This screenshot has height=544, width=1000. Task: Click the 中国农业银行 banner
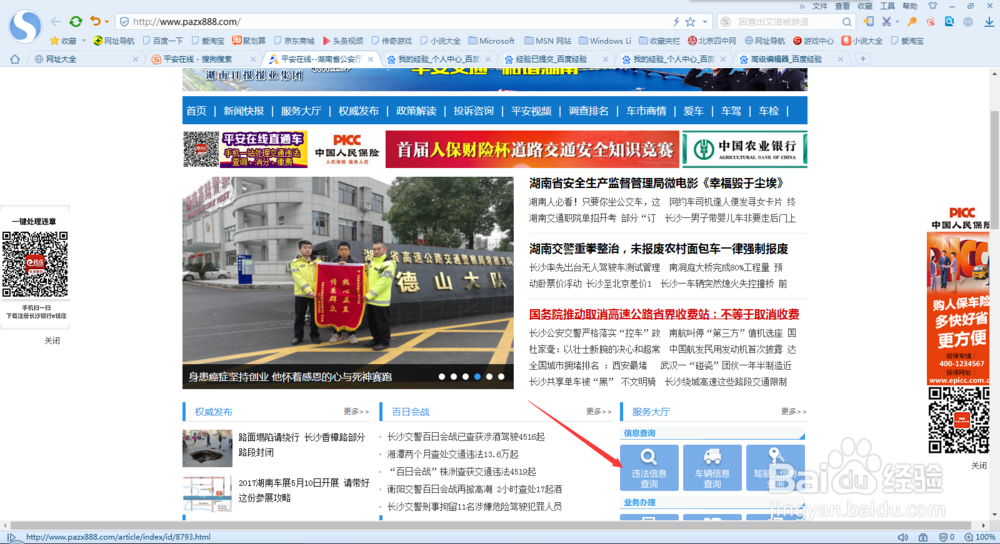pyautogui.click(x=744, y=149)
